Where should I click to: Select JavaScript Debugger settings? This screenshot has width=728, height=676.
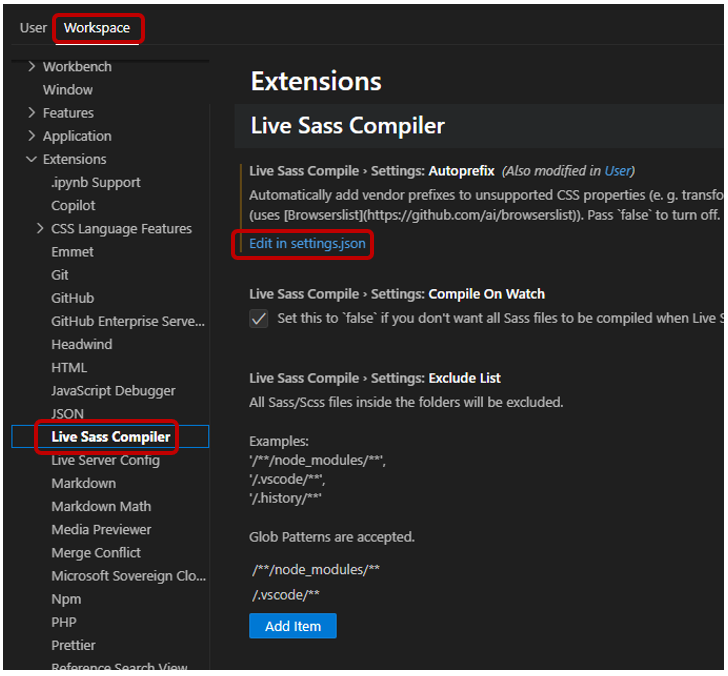[x=113, y=391]
